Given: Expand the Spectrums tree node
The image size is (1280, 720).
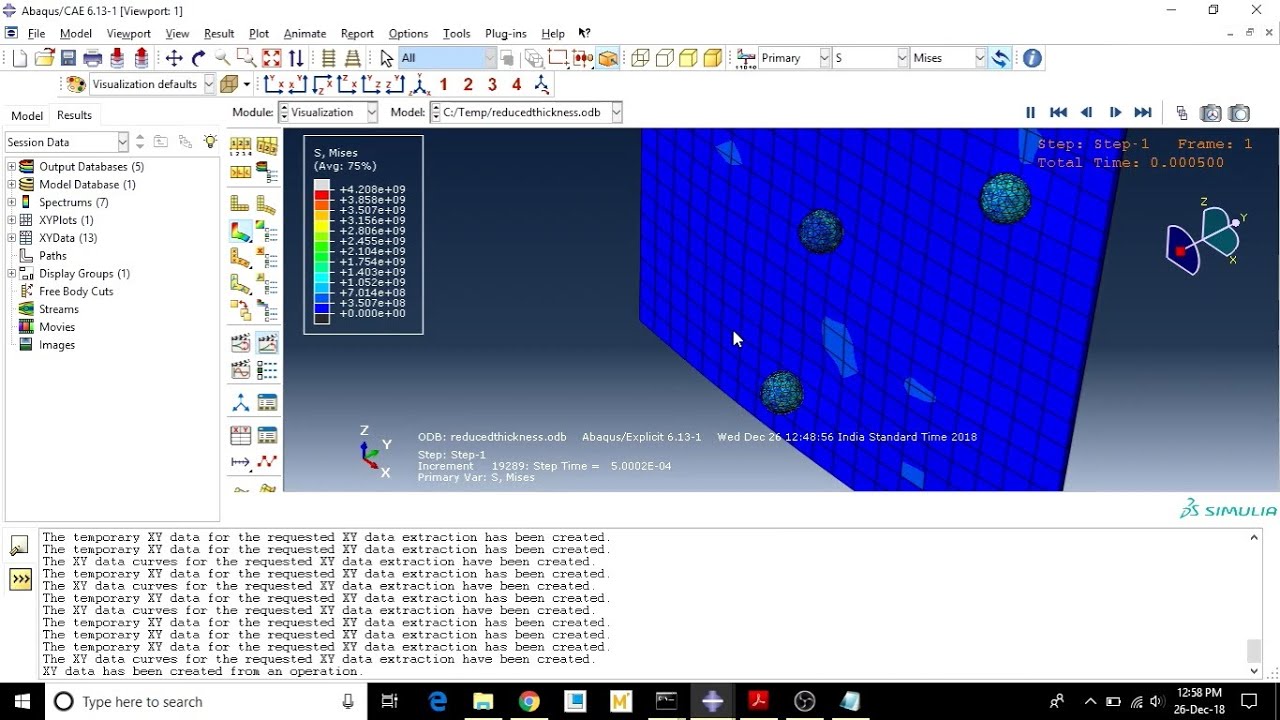Looking at the screenshot, I should click(x=12, y=202).
